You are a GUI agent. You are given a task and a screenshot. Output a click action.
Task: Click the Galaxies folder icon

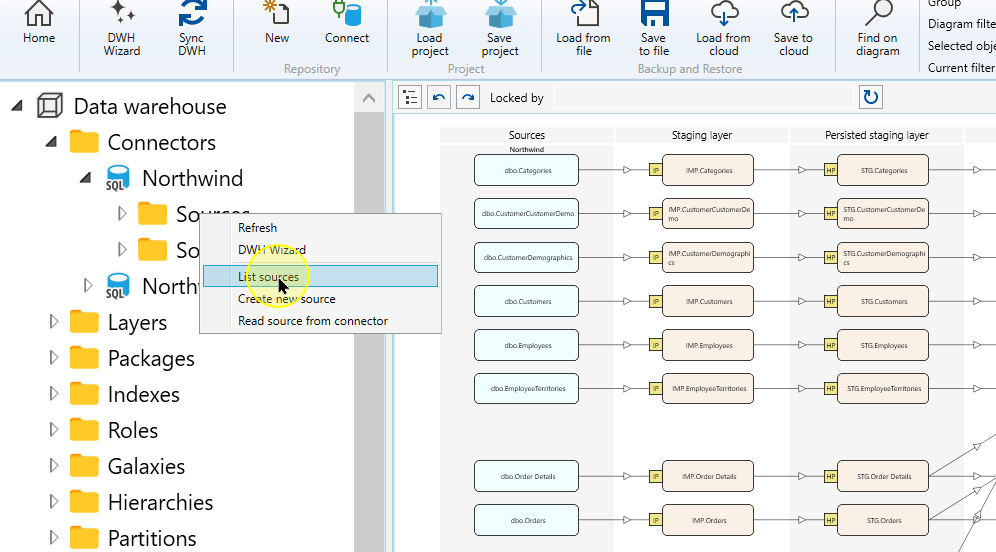click(x=84, y=466)
